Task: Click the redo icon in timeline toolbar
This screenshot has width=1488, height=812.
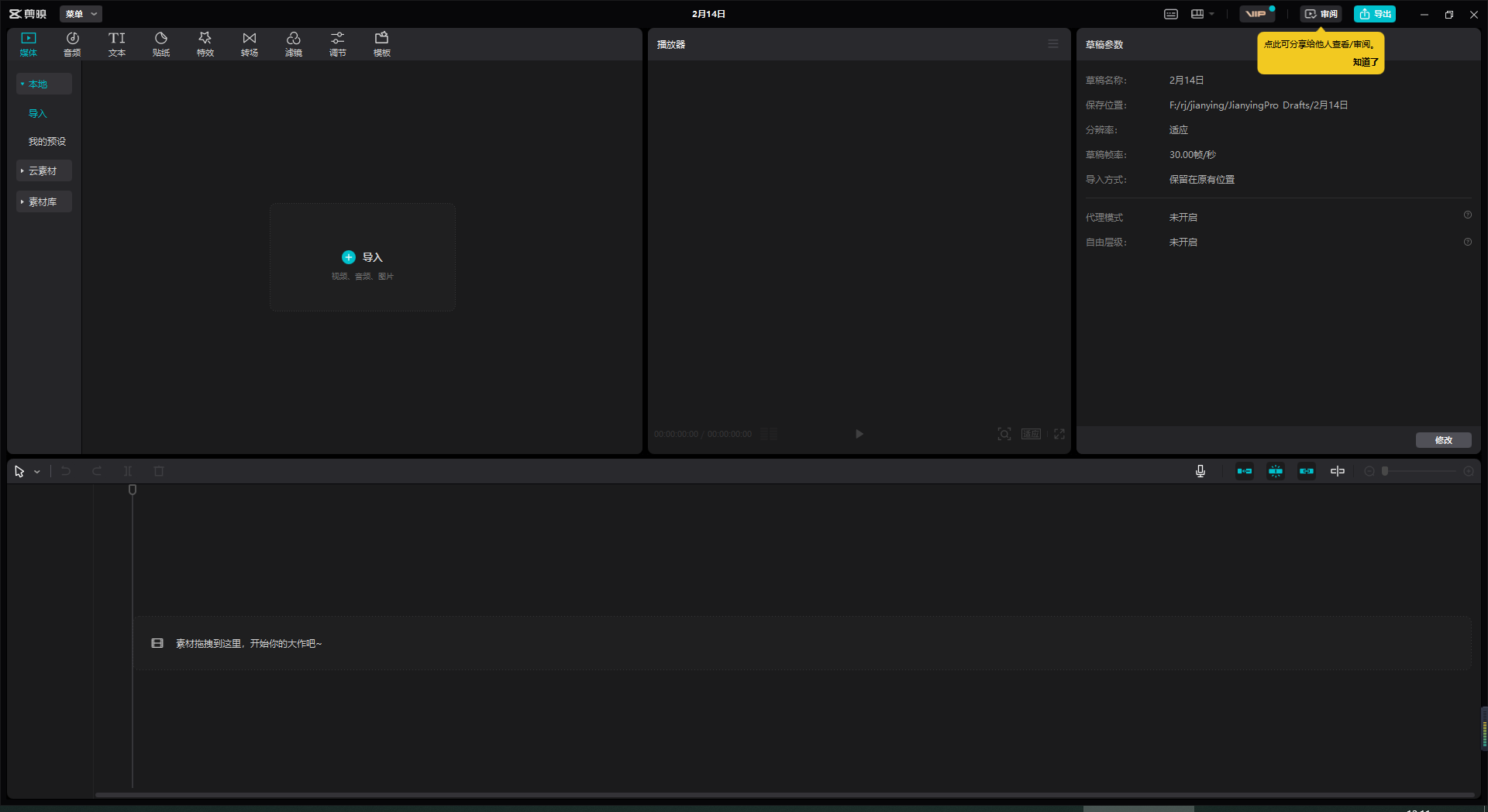Action: coord(97,471)
